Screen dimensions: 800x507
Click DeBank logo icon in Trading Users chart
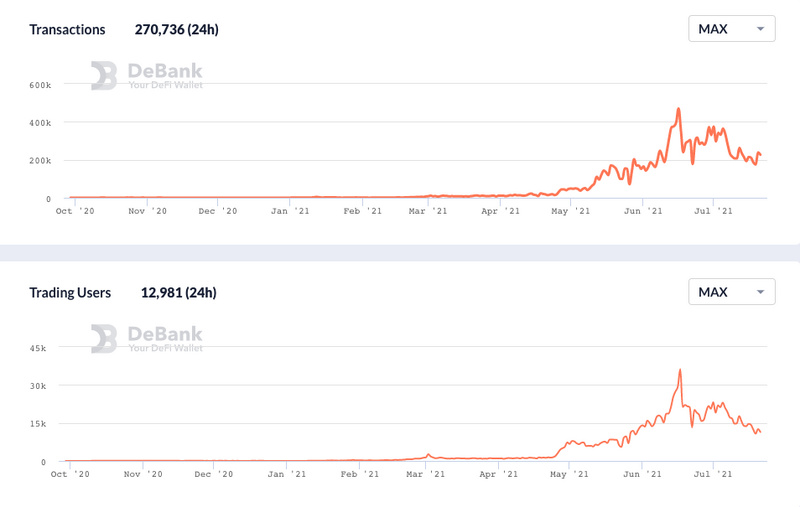104,338
